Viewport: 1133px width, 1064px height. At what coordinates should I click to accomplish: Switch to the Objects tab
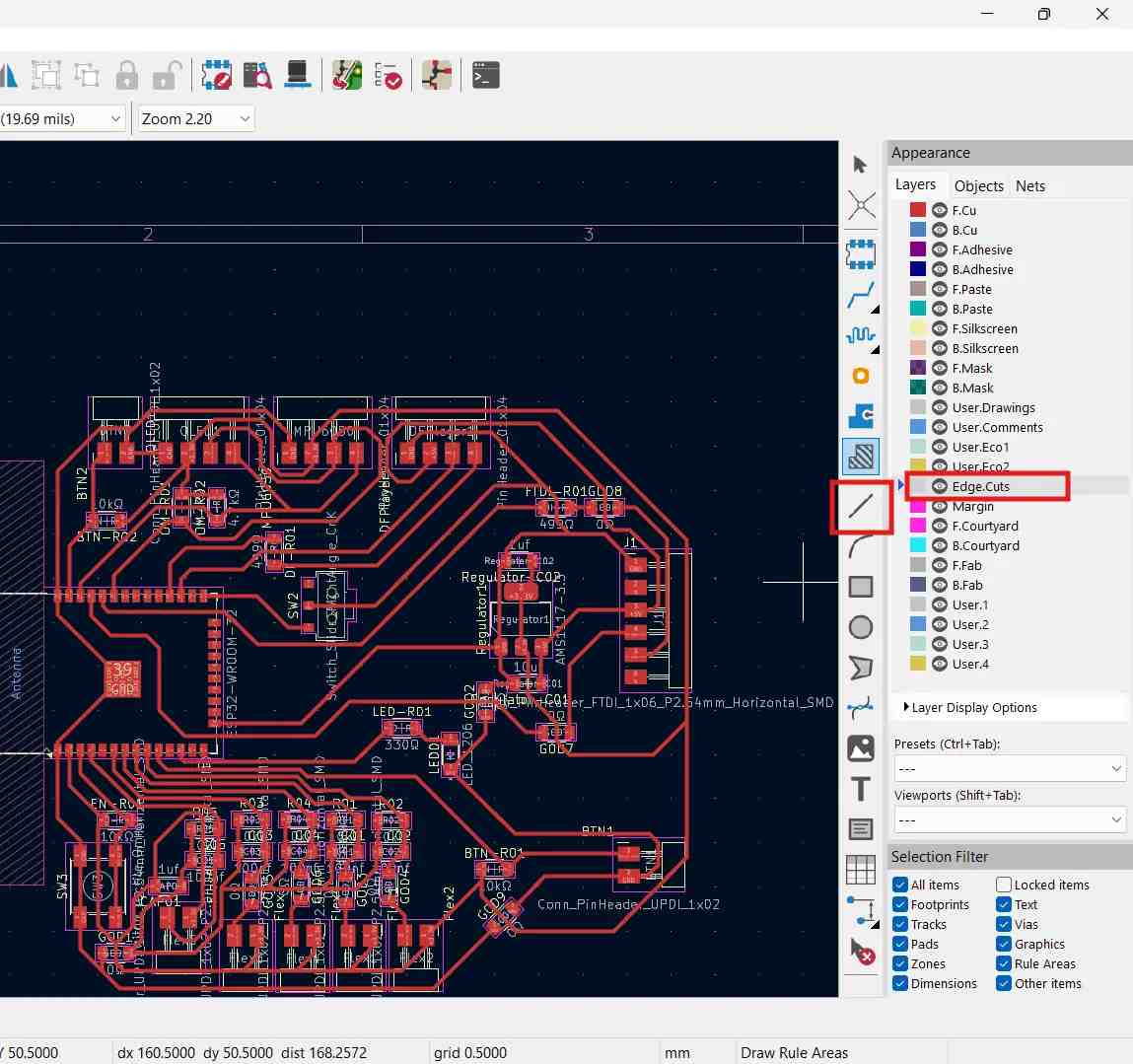[x=978, y=185]
